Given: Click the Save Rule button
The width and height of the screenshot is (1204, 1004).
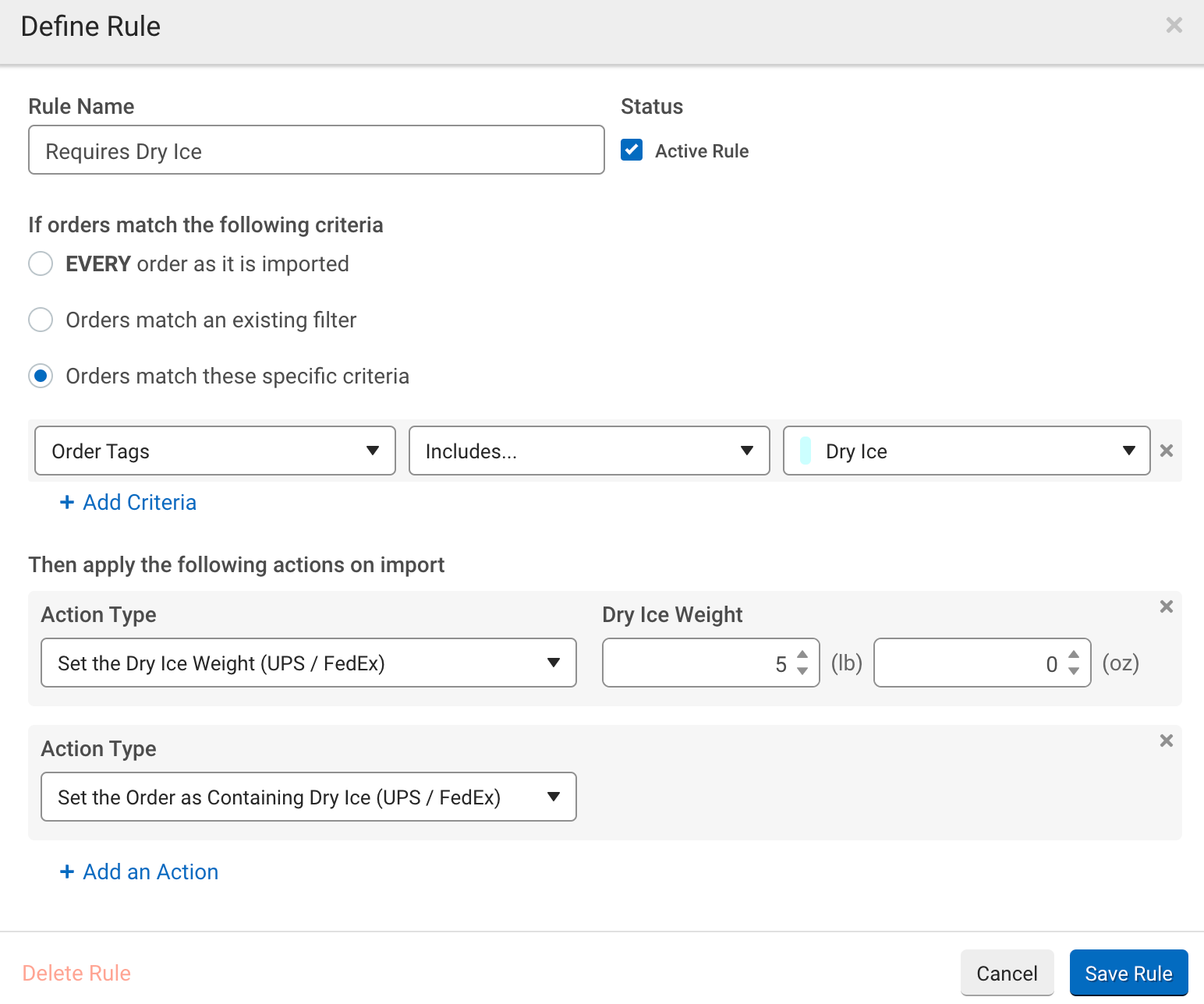Looking at the screenshot, I should point(1128,973).
